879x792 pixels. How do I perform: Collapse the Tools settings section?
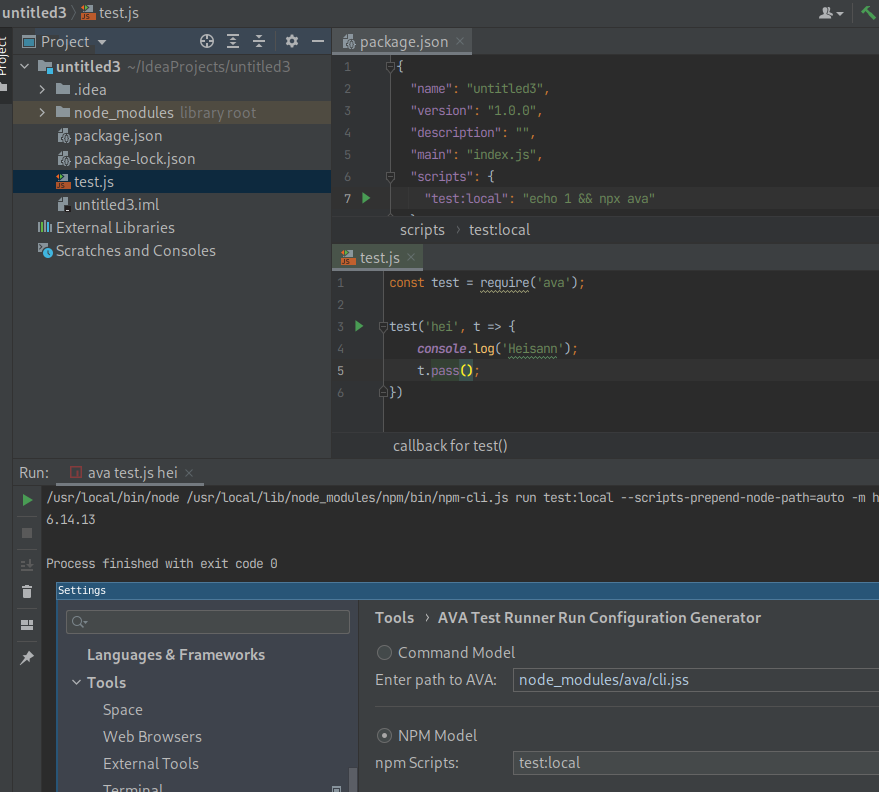(x=77, y=683)
